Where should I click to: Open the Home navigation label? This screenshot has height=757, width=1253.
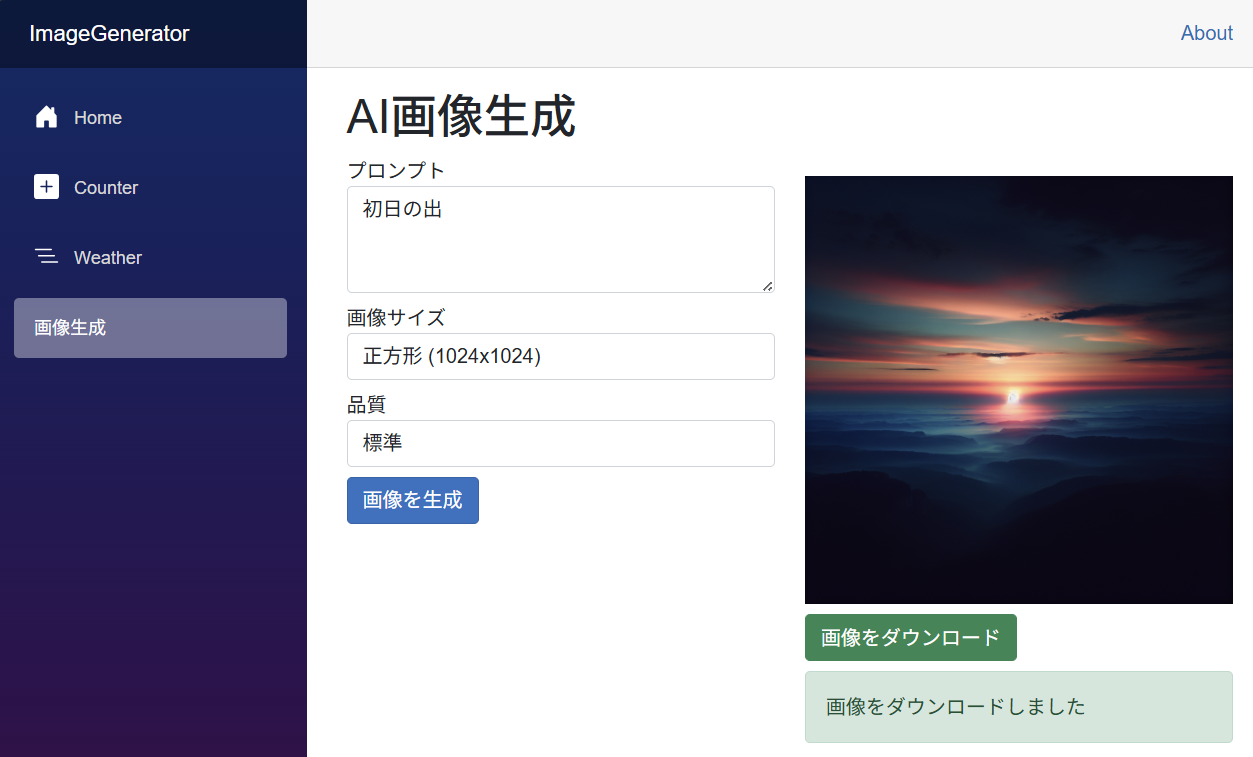[x=98, y=118]
